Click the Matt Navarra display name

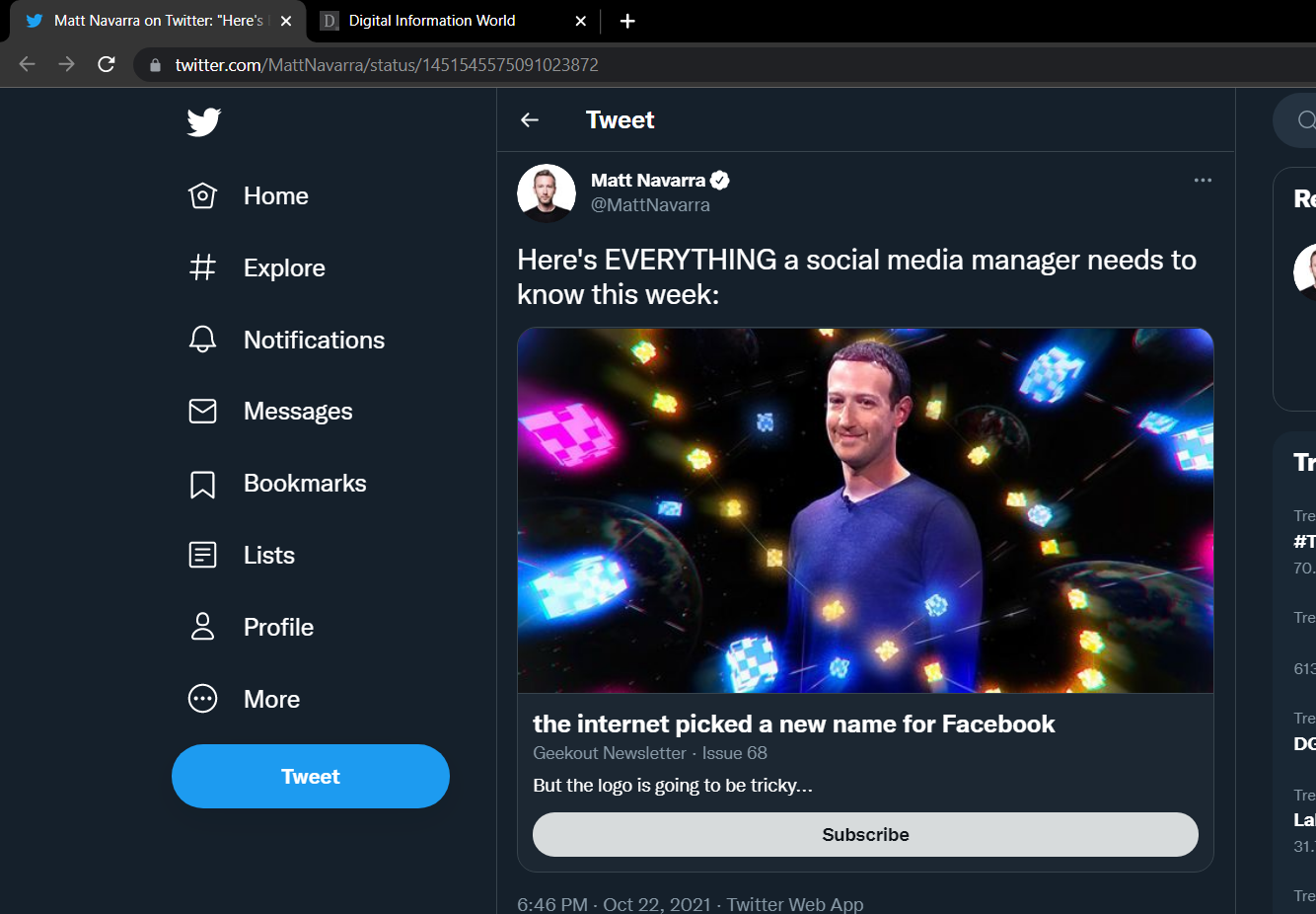point(648,180)
